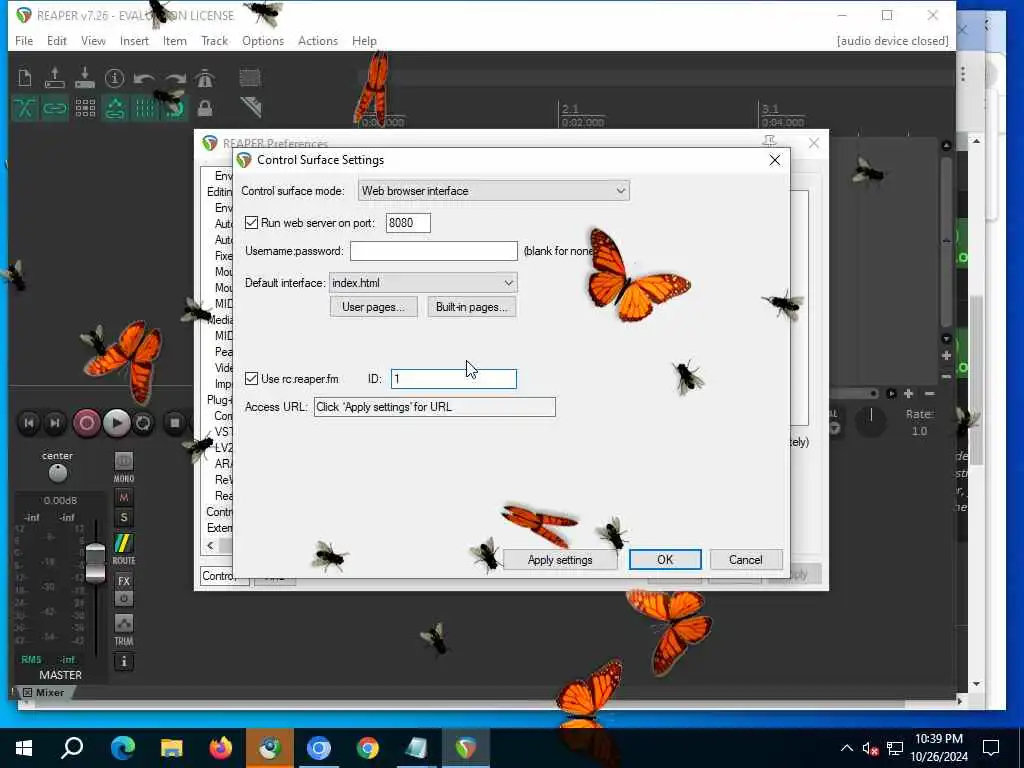Image resolution: width=1024 pixels, height=768 pixels.
Task: Click the Open Project toolbar icon
Action: pos(55,78)
